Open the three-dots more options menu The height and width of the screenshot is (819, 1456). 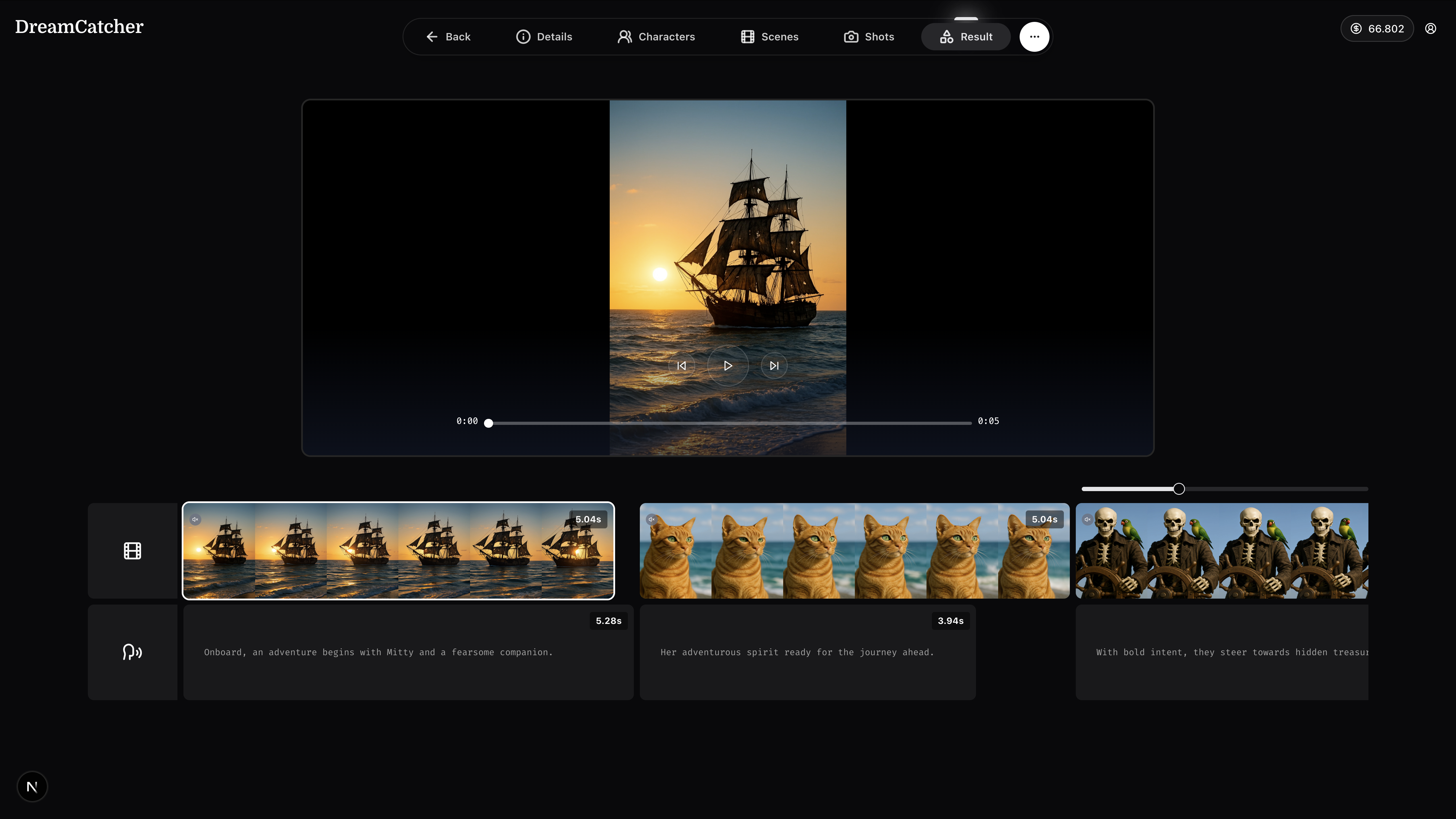coord(1034,37)
